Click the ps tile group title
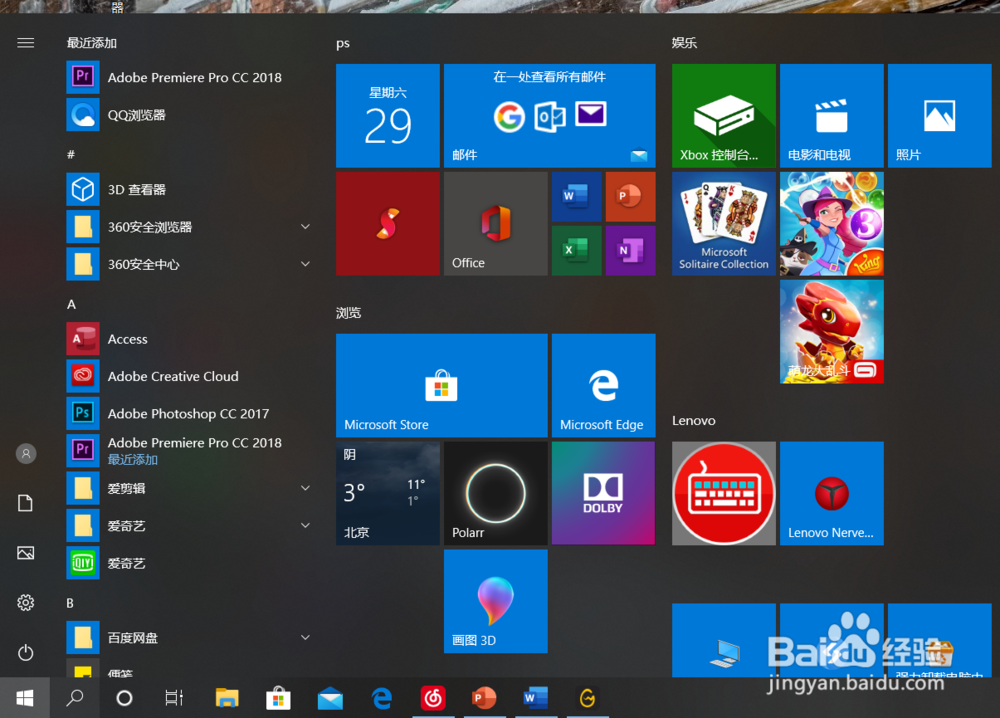1000x718 pixels. (x=343, y=43)
